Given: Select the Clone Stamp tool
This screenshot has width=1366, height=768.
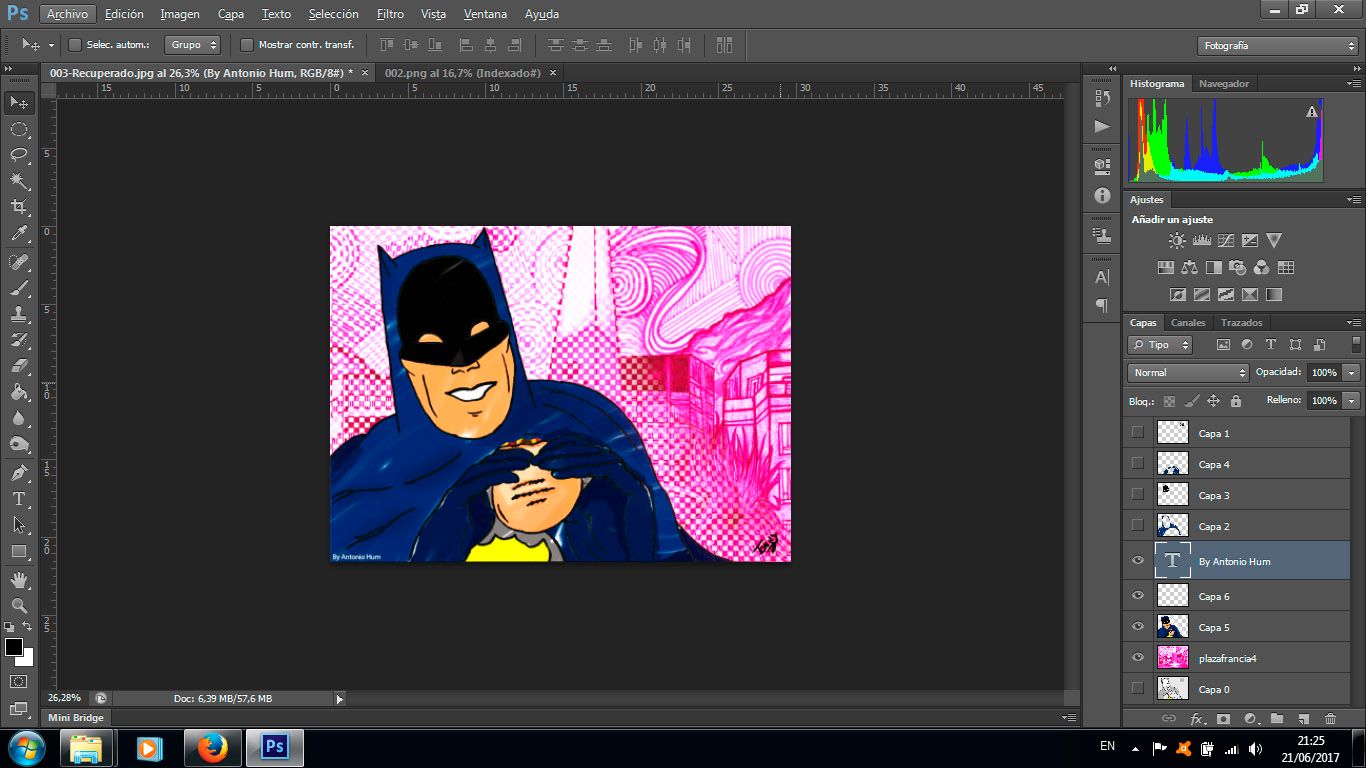Looking at the screenshot, I should pos(19,314).
